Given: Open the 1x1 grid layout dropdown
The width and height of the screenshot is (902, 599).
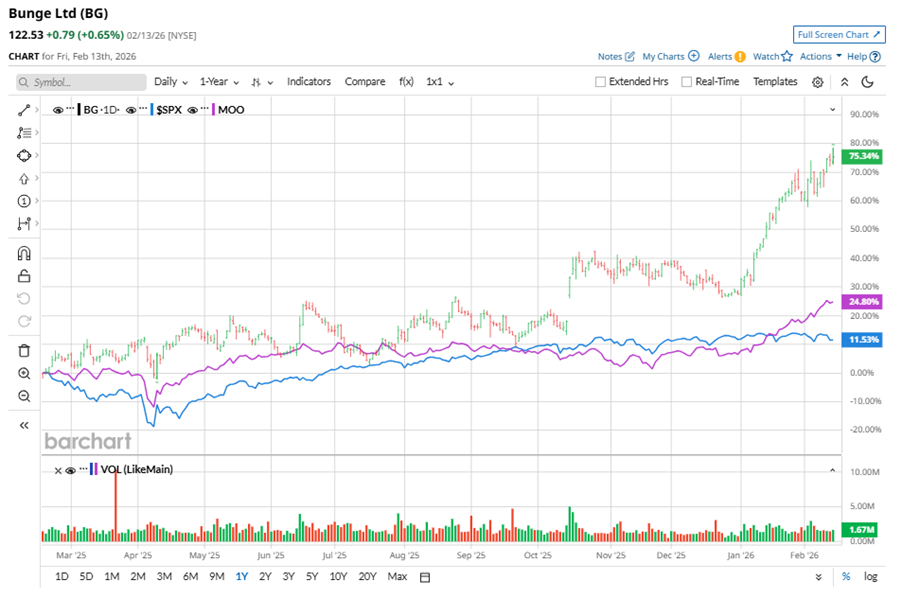Looking at the screenshot, I should click(440, 82).
